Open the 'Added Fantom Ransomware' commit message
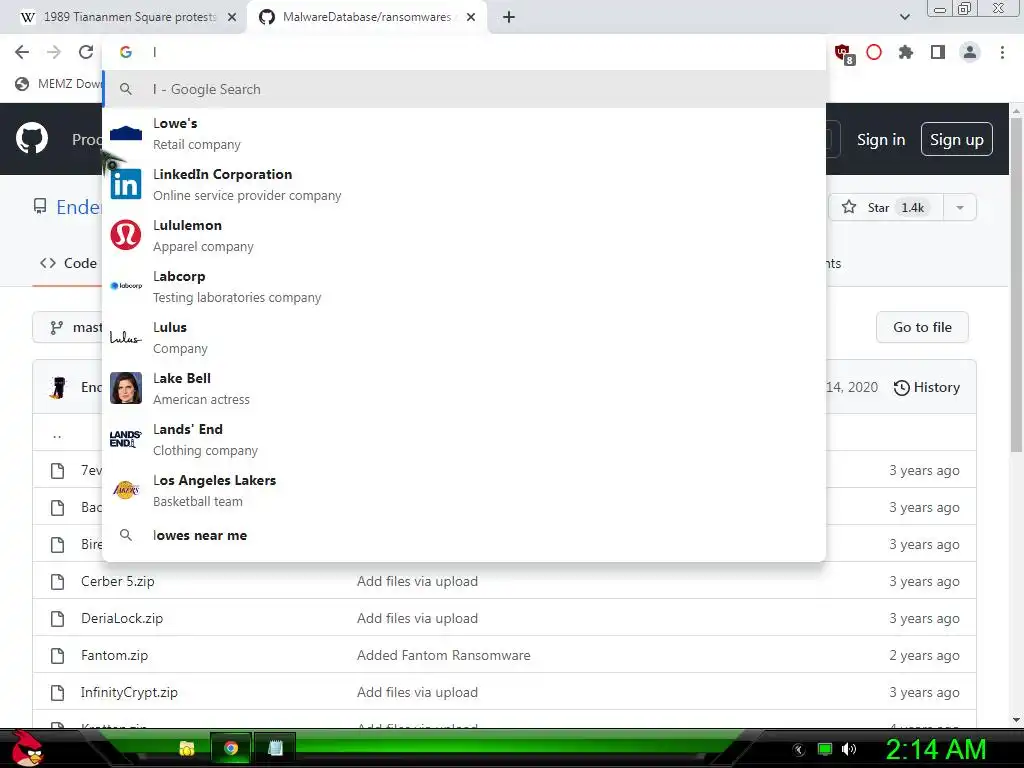 (x=443, y=655)
